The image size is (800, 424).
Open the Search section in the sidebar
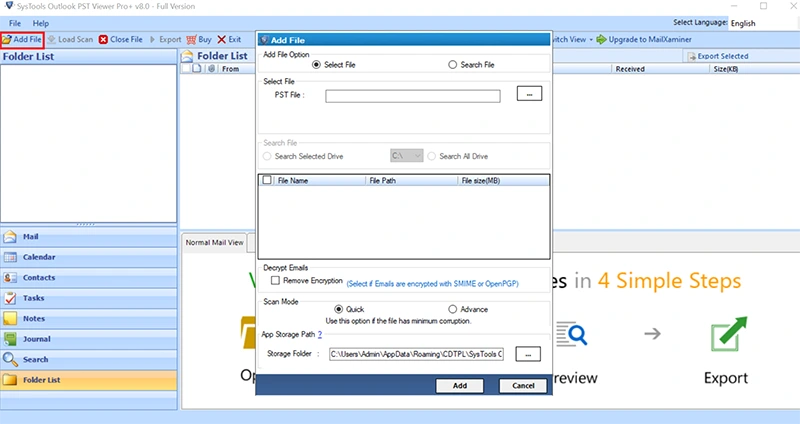click(89, 359)
